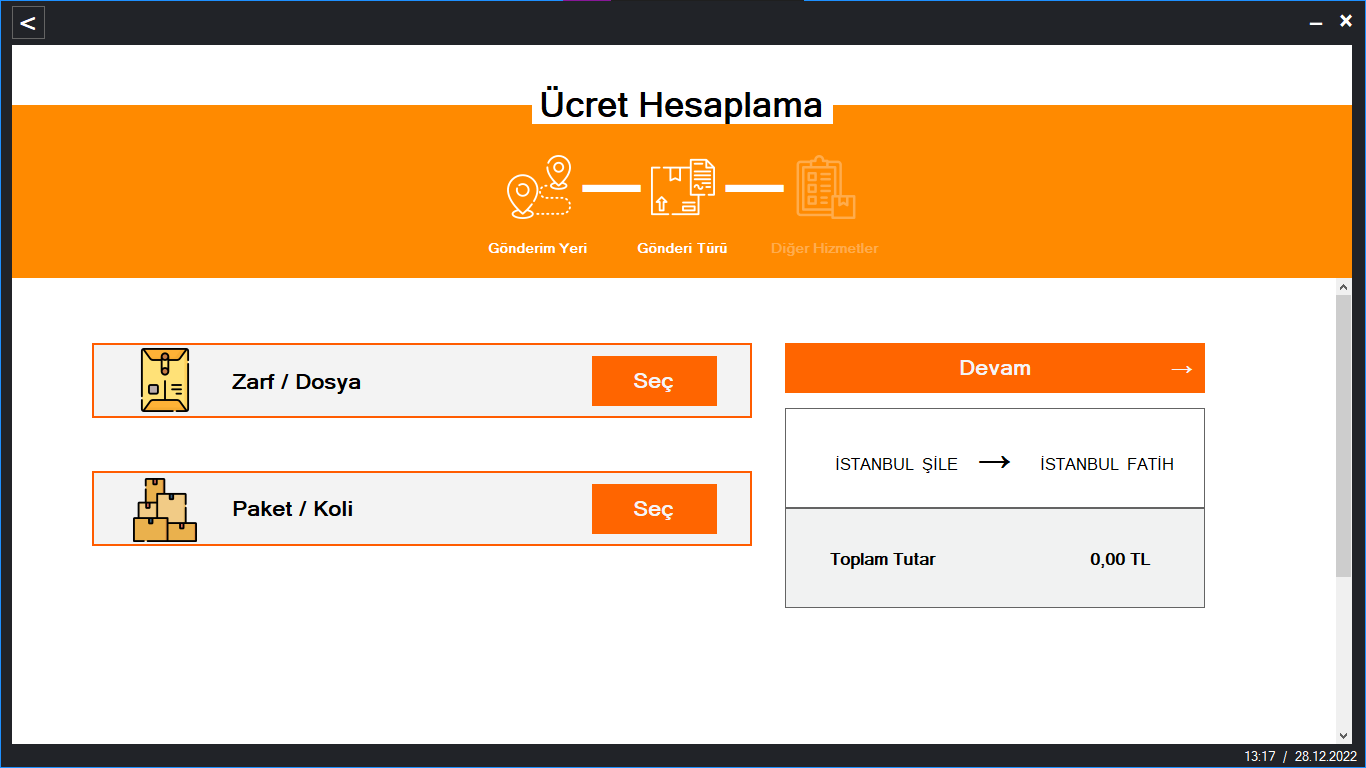Select Paket / Koli with its Seç button
The height and width of the screenshot is (768, 1366).
point(654,509)
